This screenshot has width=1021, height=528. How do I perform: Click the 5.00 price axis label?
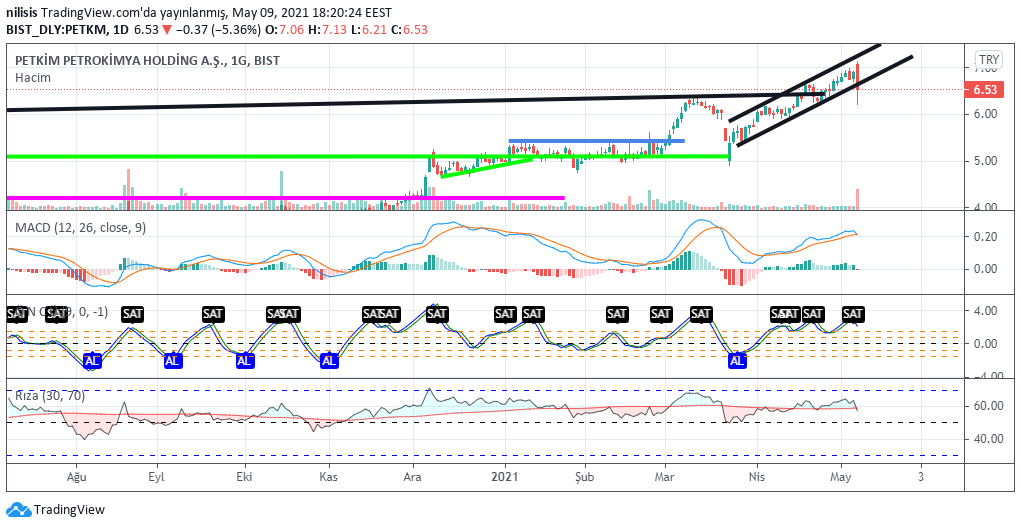pos(987,161)
